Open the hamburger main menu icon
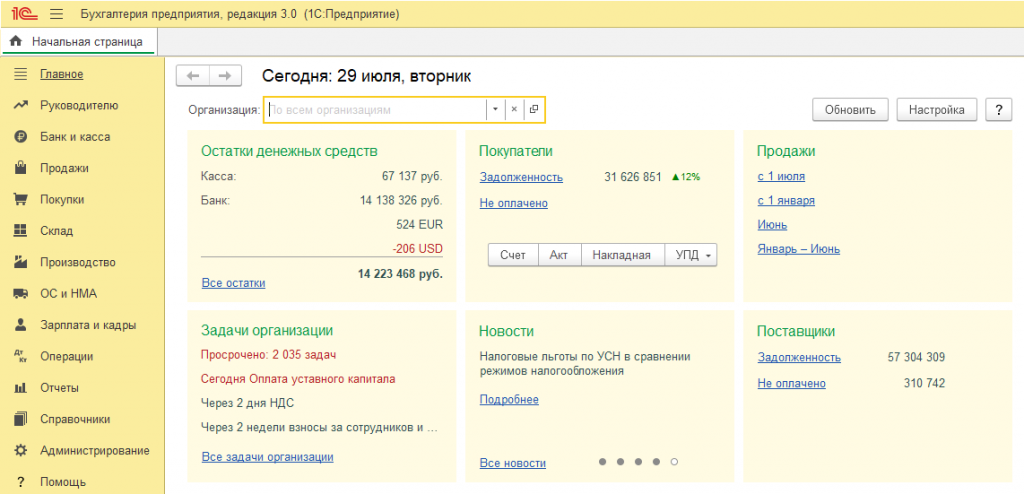 56,14
